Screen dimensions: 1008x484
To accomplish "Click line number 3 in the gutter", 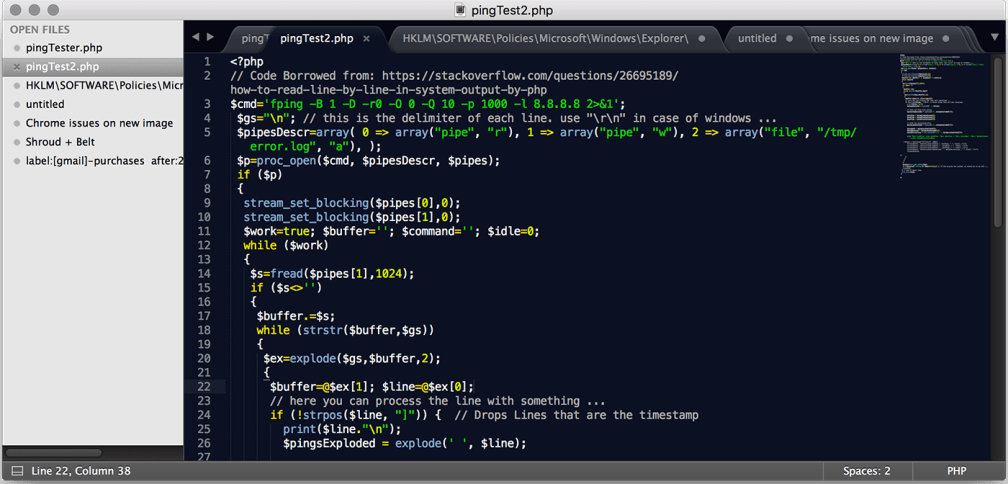I will [x=207, y=104].
